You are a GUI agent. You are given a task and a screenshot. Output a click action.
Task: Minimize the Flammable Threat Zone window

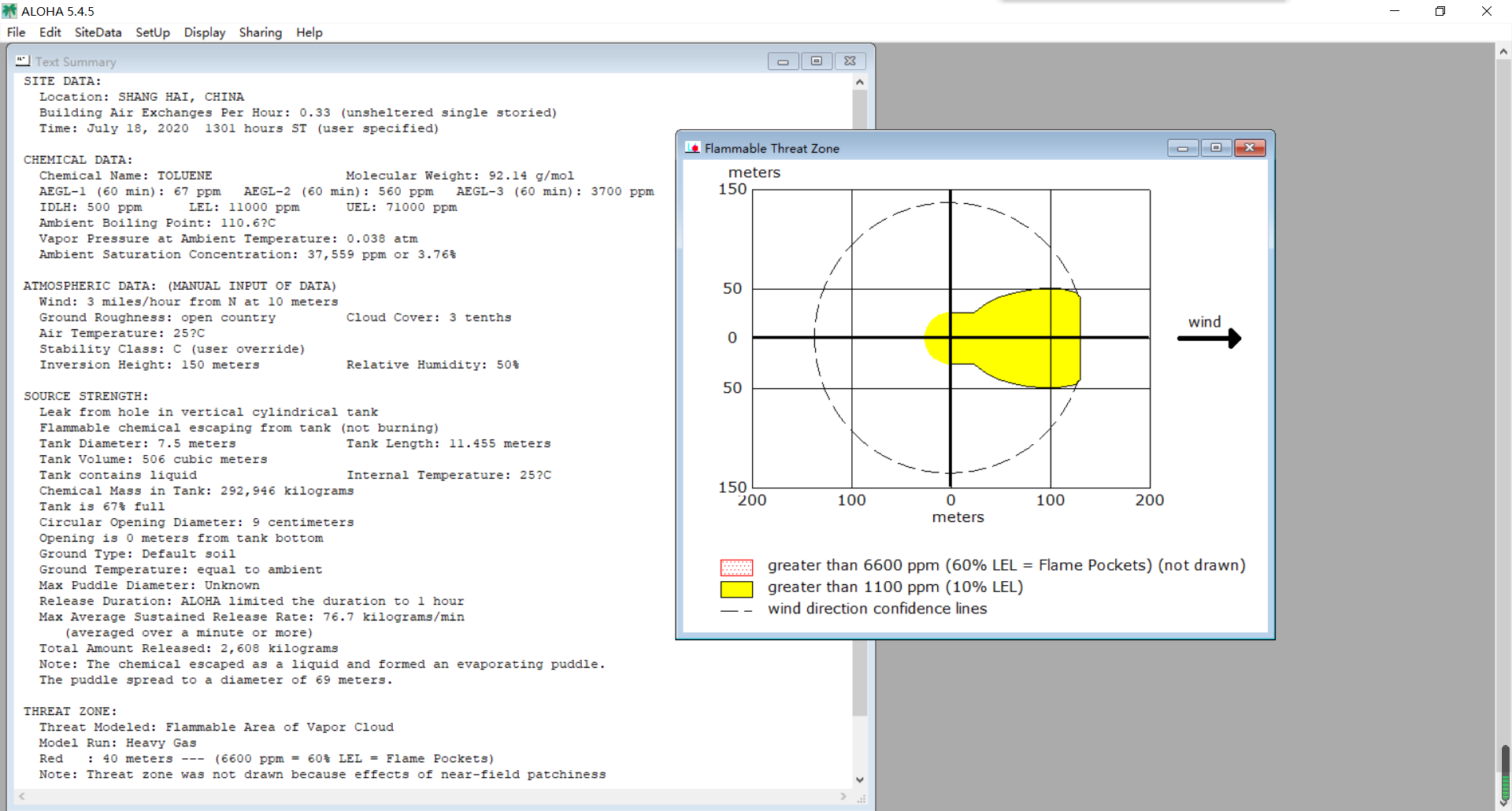[1183, 147]
